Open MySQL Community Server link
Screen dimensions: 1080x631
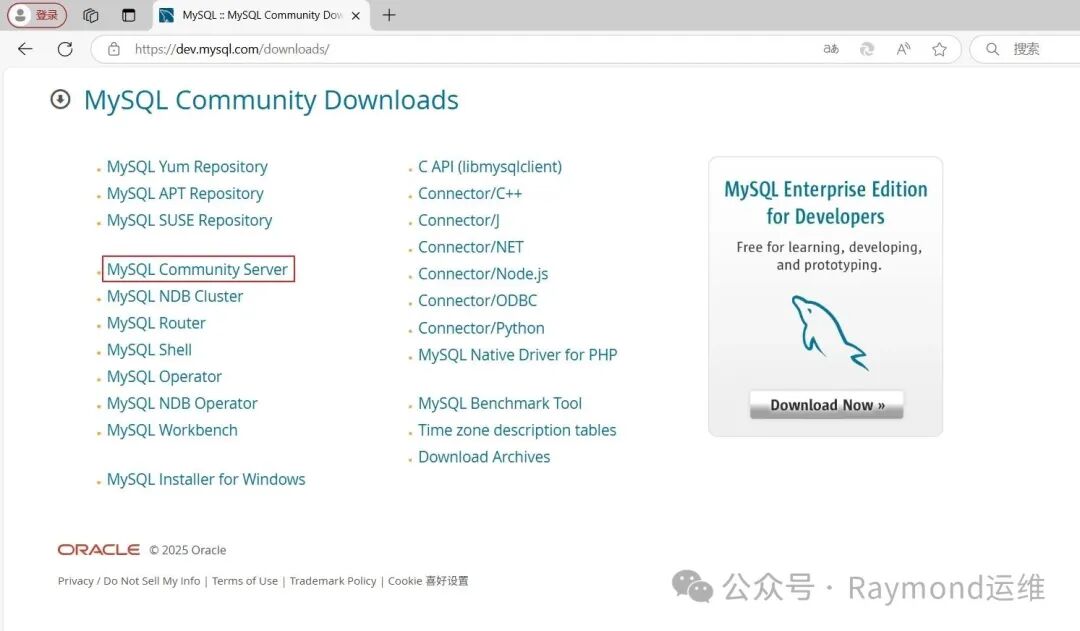tap(197, 269)
